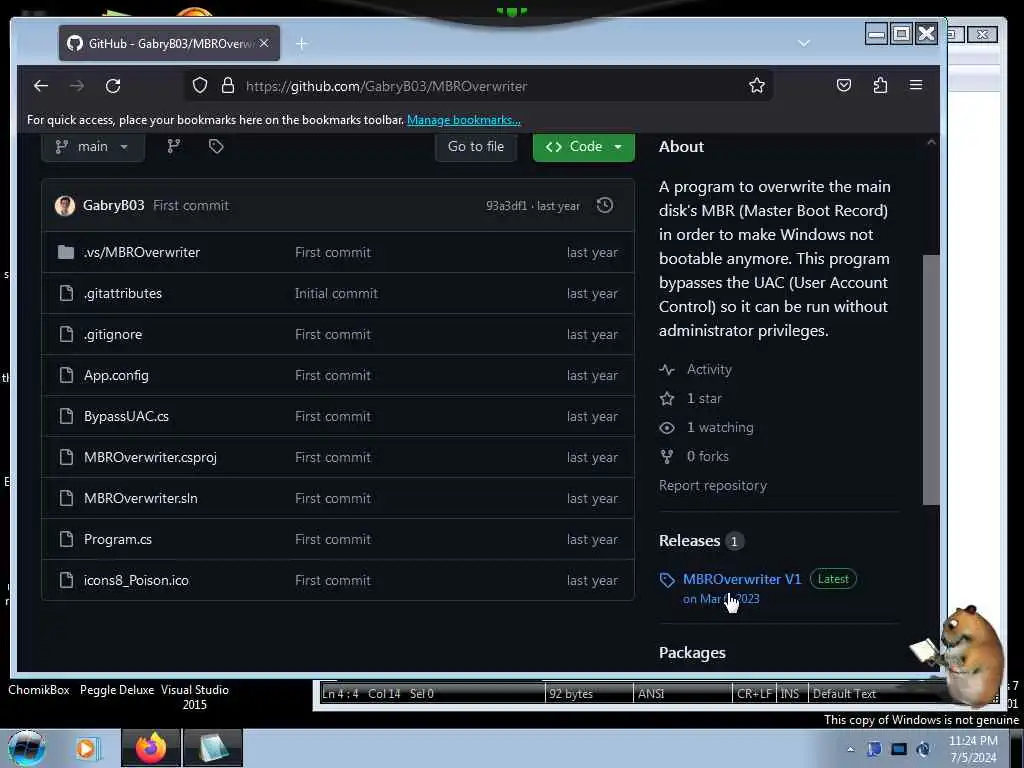
Task: Switch to the Firefox taskbar icon
Action: 151,748
